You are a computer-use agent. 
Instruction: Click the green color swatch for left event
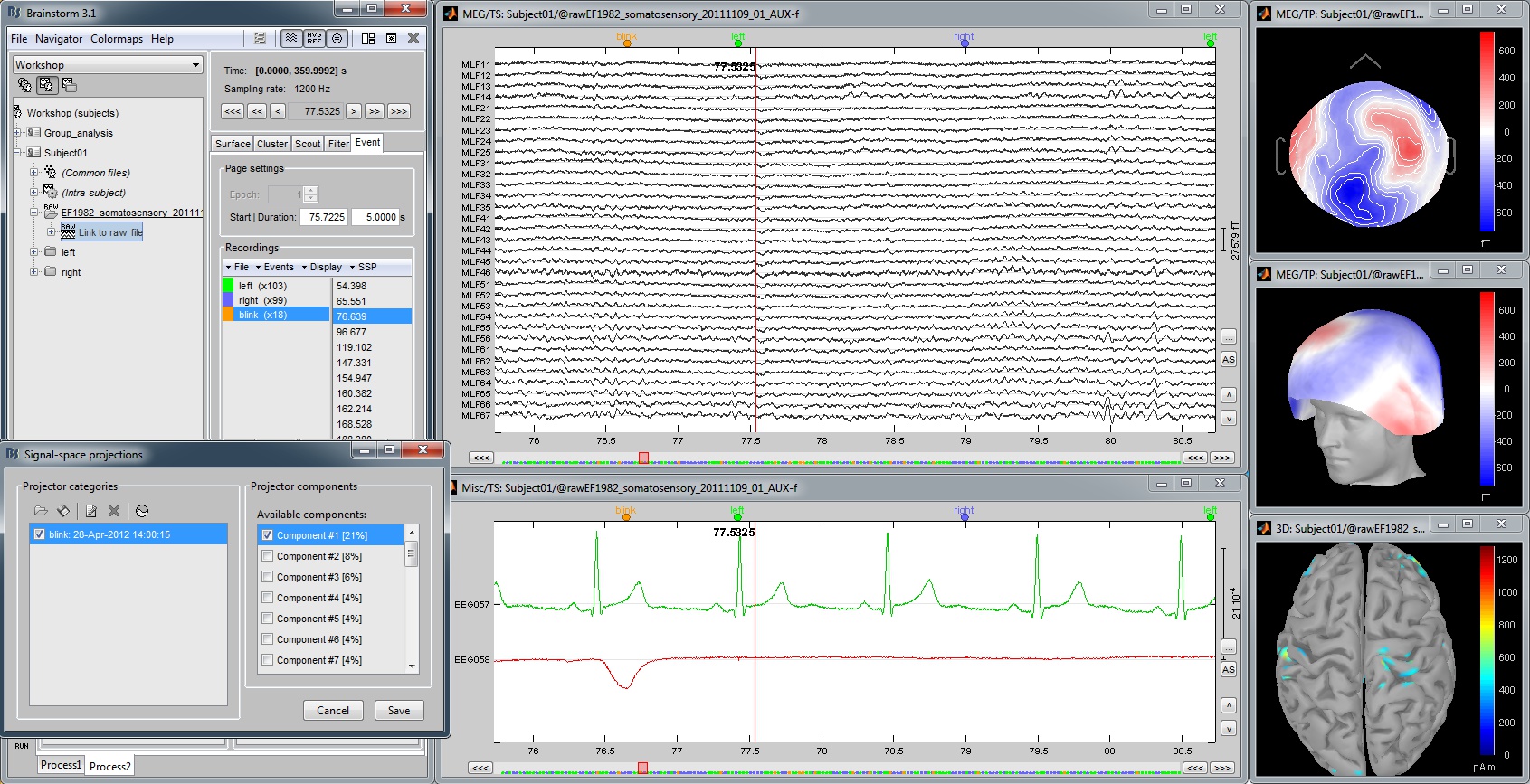pyautogui.click(x=228, y=285)
